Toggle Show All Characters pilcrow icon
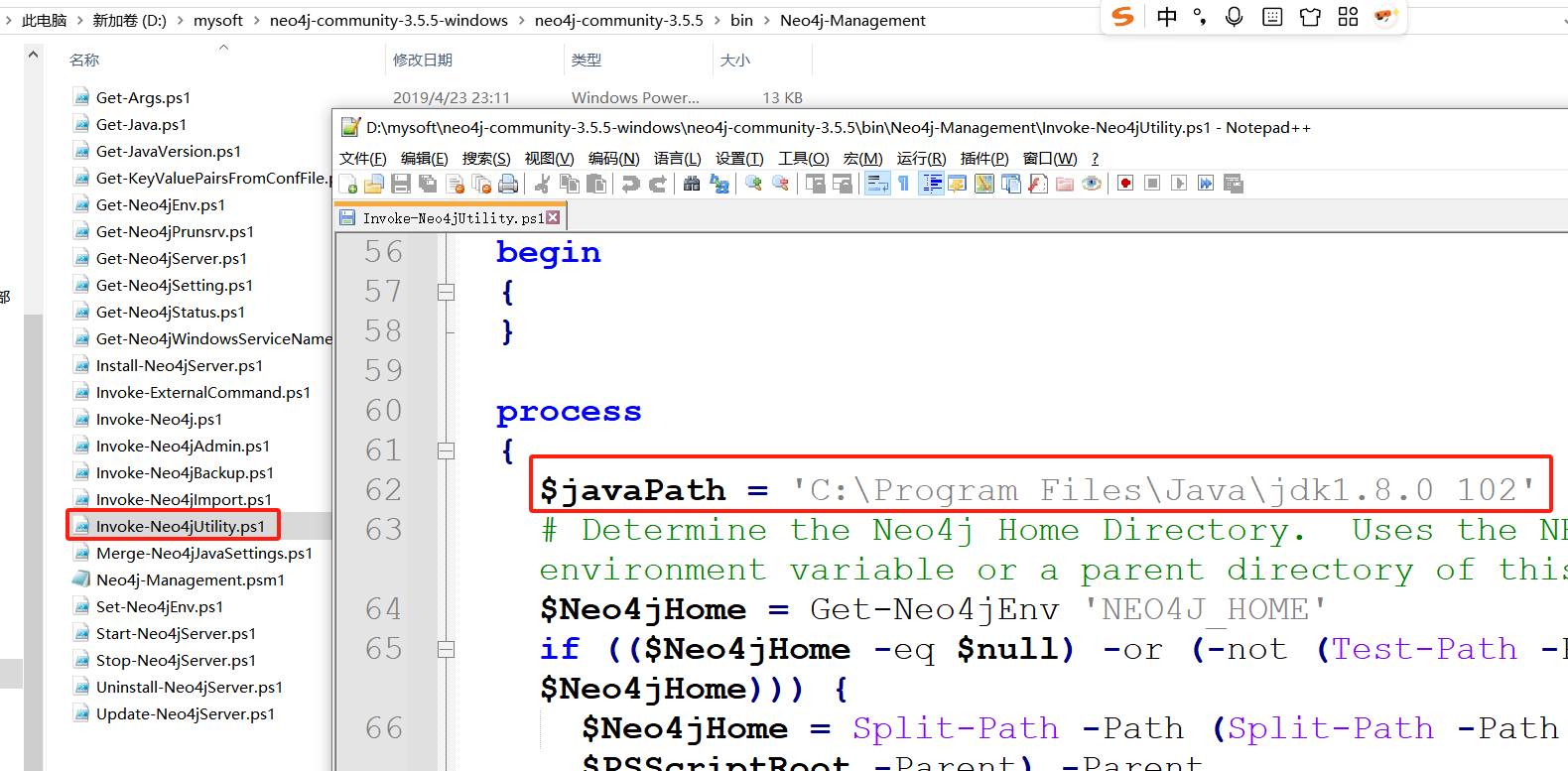Screen dimensions: 1568x771 pyautogui.click(x=904, y=184)
